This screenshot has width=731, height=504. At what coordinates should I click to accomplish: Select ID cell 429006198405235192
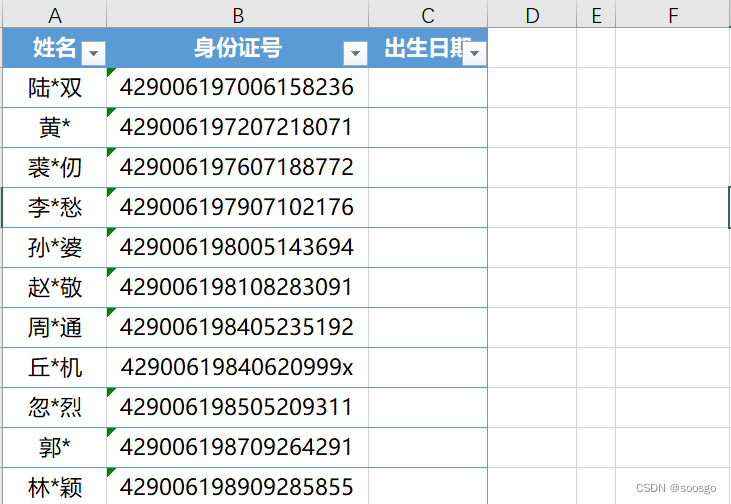tap(238, 327)
